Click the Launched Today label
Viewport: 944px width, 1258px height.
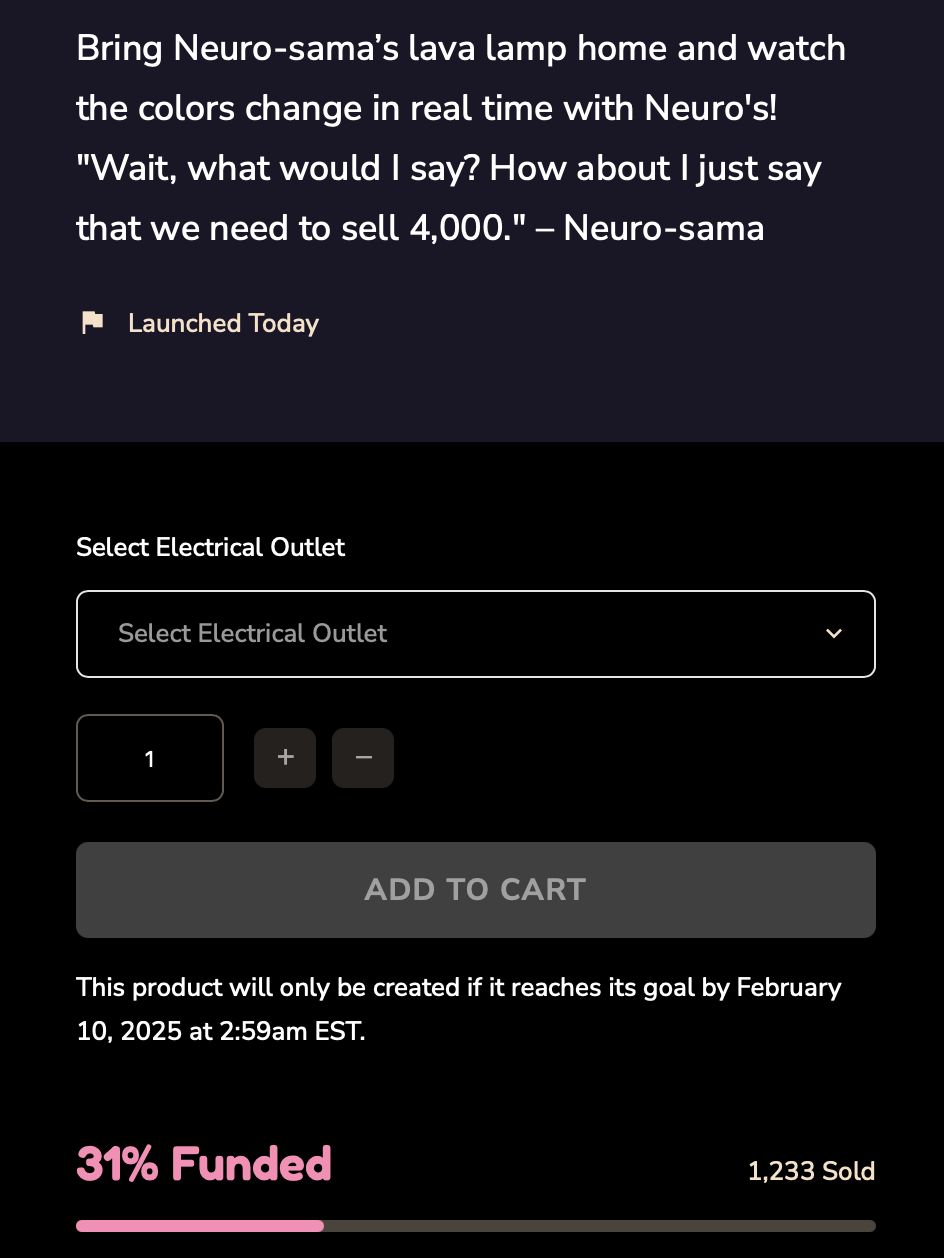[223, 323]
